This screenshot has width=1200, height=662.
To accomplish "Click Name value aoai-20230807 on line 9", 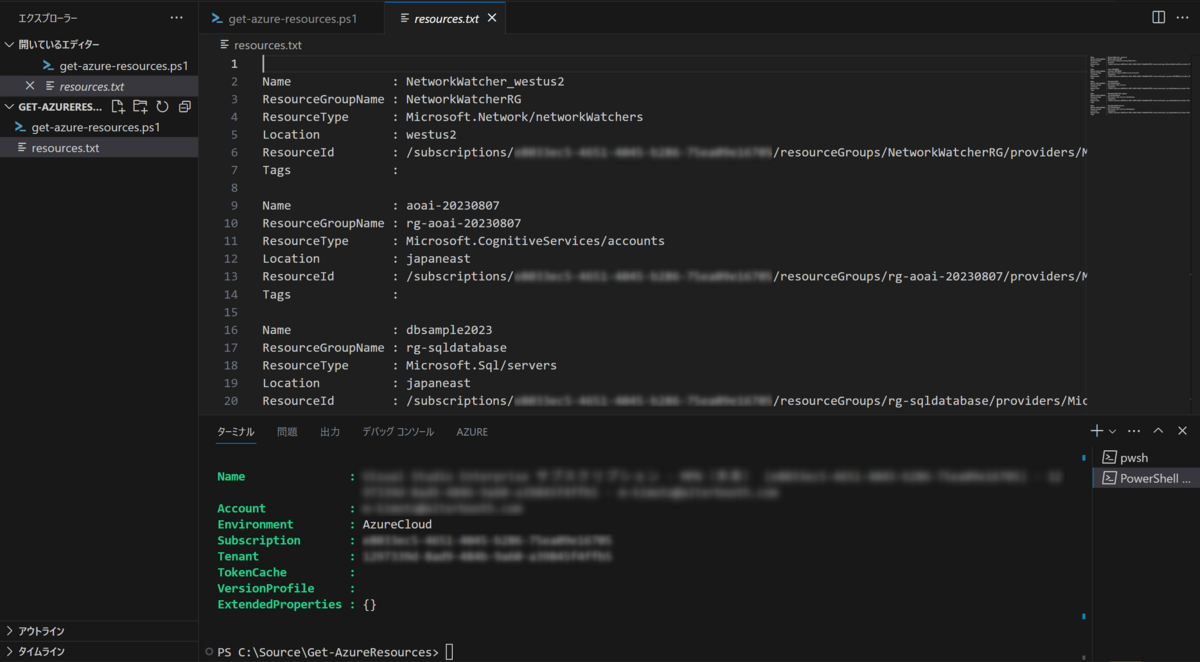I will 453,205.
